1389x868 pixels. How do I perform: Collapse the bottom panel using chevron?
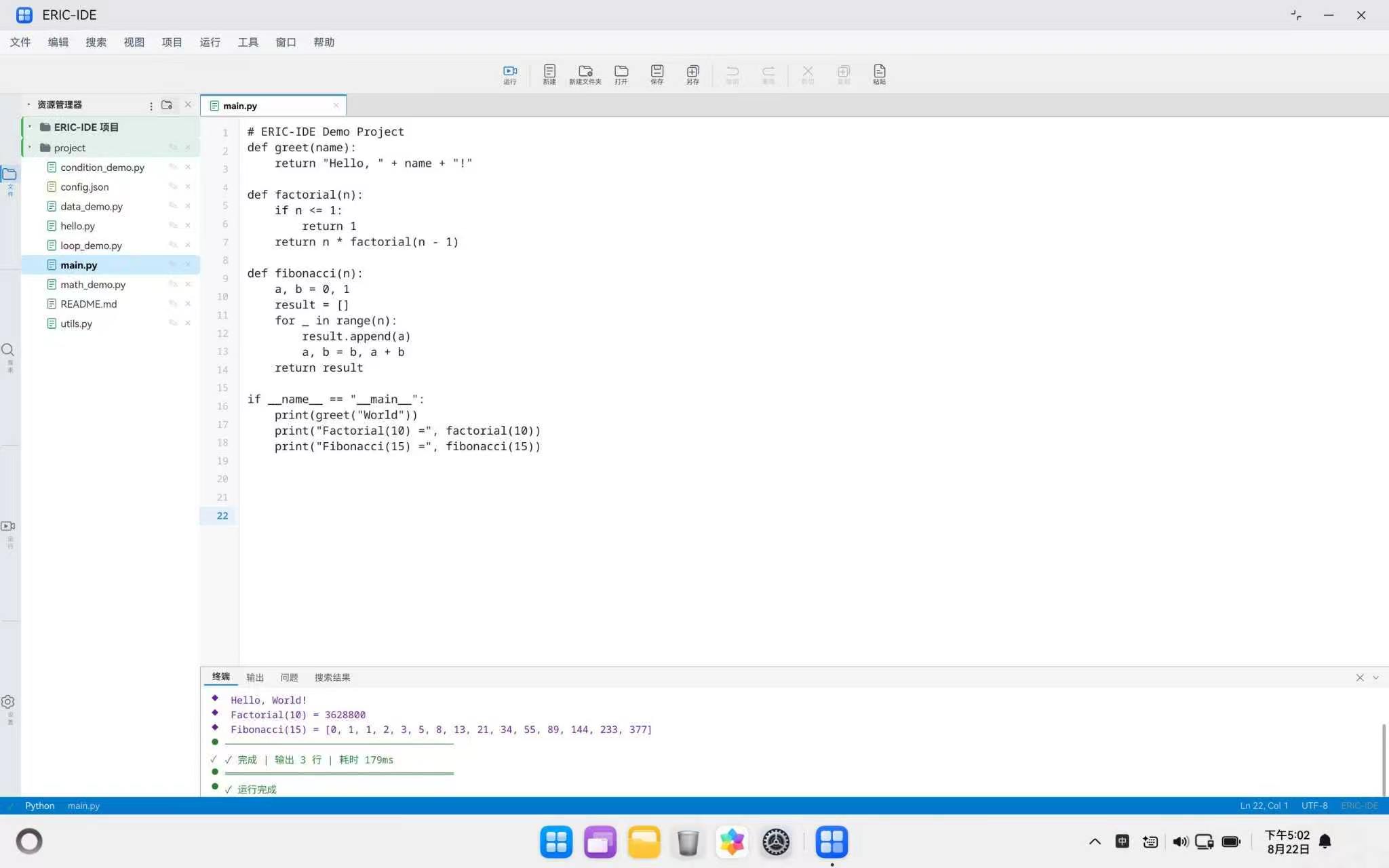(x=1376, y=677)
